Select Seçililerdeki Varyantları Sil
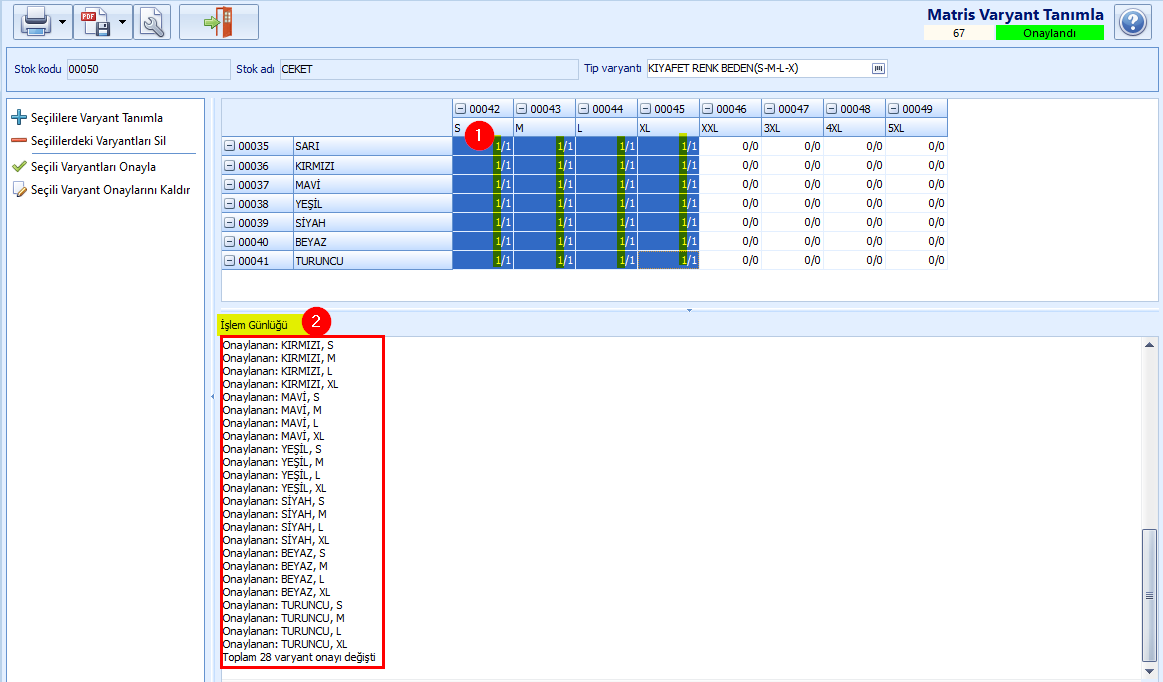Viewport: 1163px width, 682px height. [x=99, y=141]
